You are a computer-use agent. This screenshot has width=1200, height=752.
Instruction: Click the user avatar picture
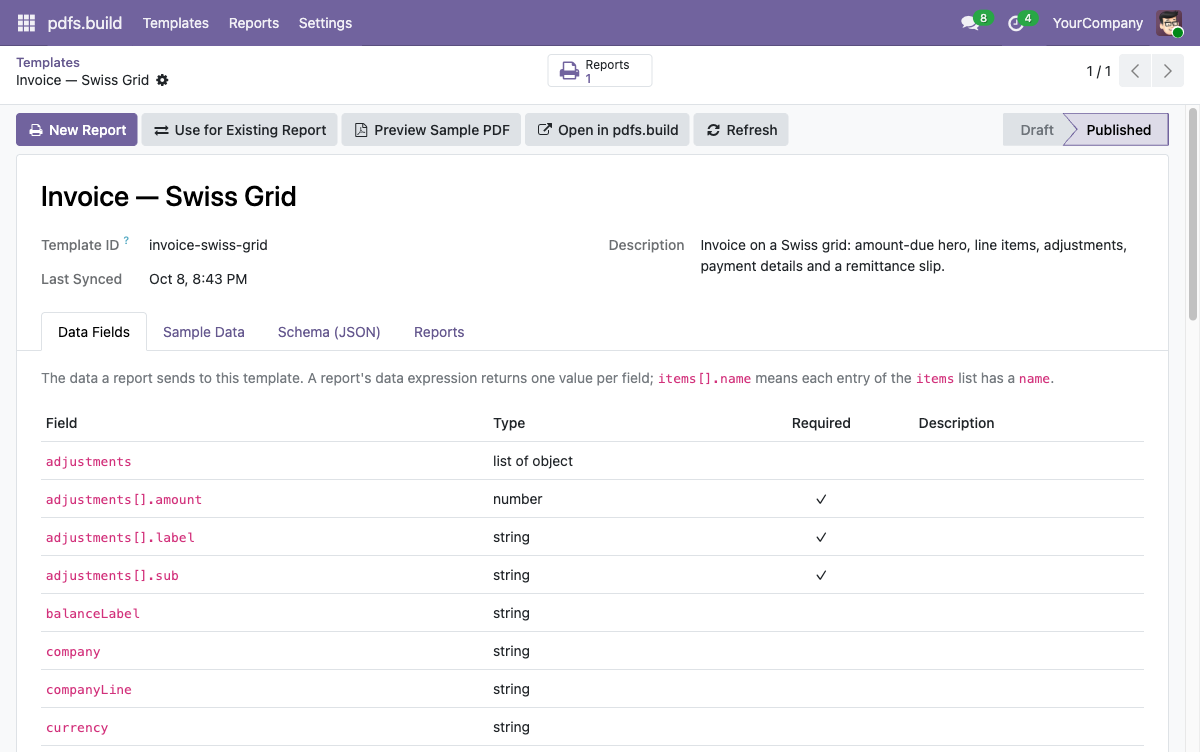click(x=1169, y=23)
